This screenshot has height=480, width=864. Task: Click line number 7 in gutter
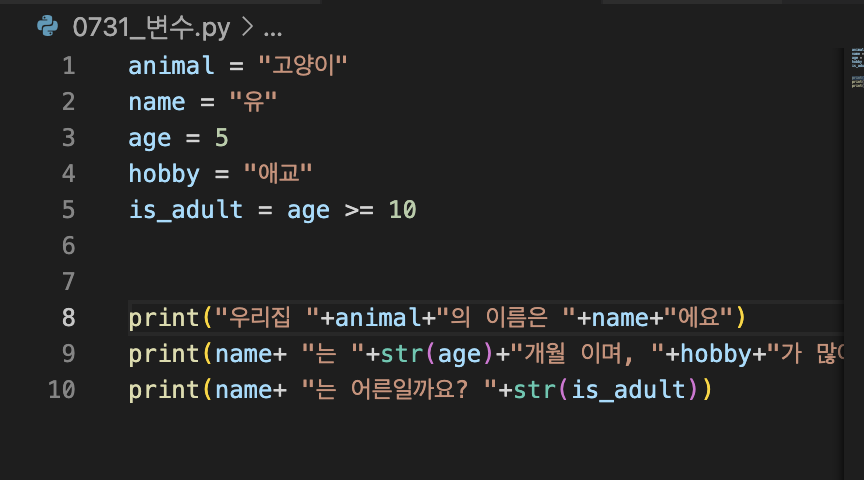click(68, 282)
